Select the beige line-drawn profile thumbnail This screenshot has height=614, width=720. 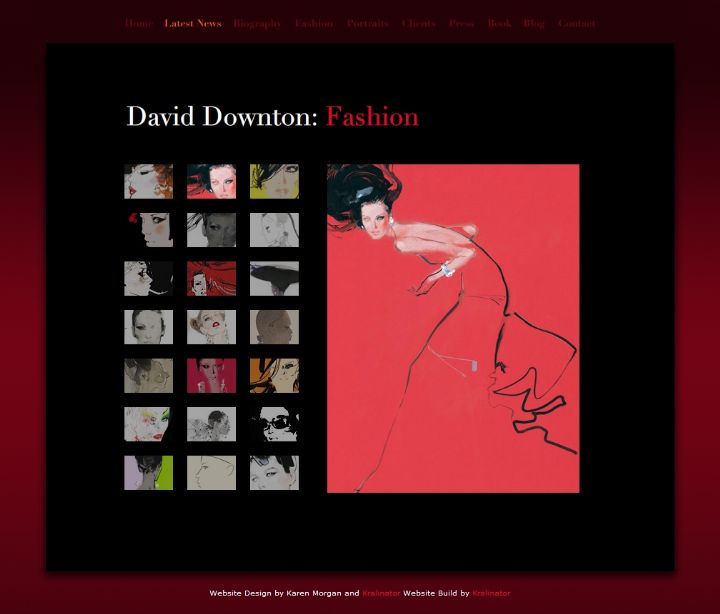click(211, 473)
